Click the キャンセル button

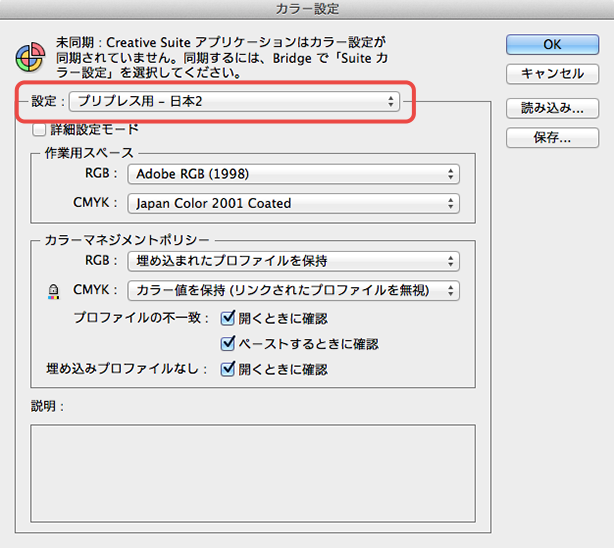pyautogui.click(x=552, y=74)
